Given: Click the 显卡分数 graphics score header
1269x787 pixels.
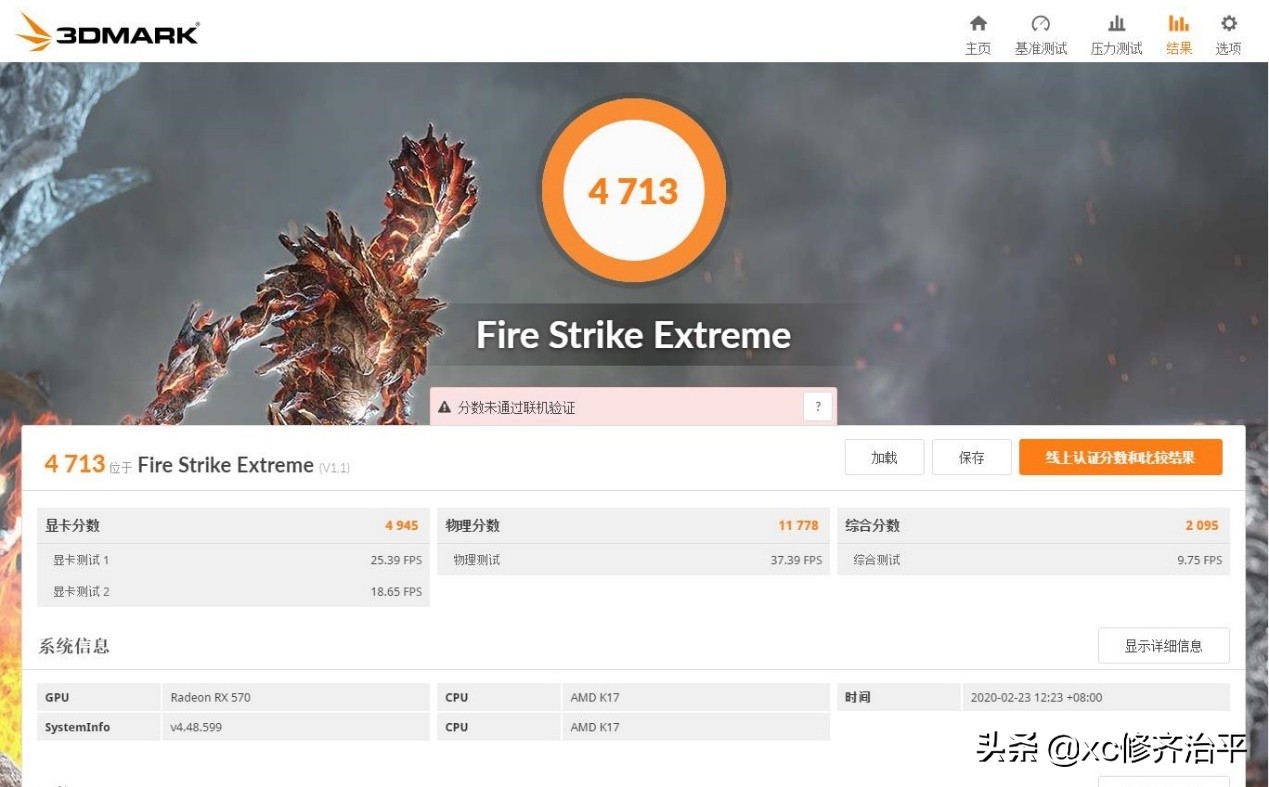Looking at the screenshot, I should coord(76,524).
